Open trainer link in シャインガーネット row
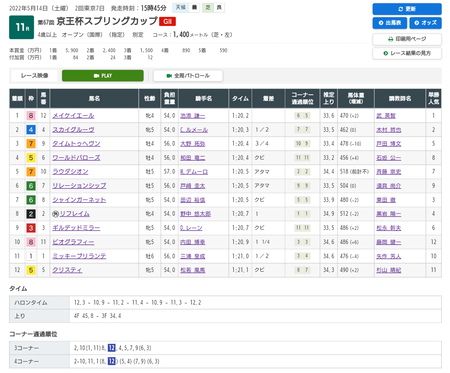 (386, 200)
